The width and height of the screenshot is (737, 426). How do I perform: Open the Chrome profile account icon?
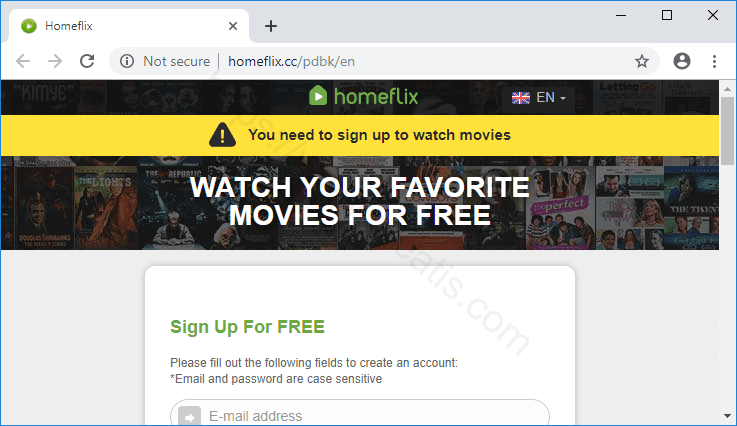682,61
